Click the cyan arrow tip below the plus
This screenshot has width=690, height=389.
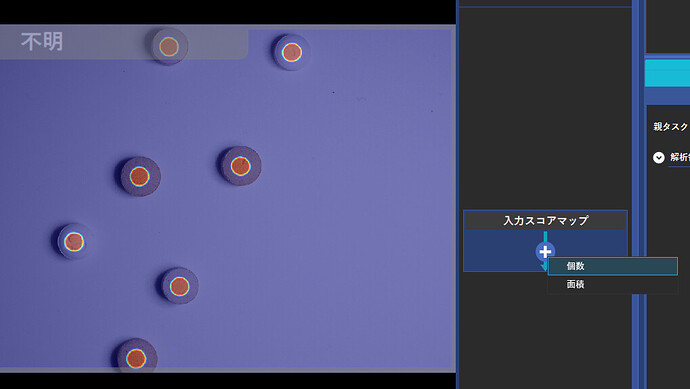(x=544, y=267)
